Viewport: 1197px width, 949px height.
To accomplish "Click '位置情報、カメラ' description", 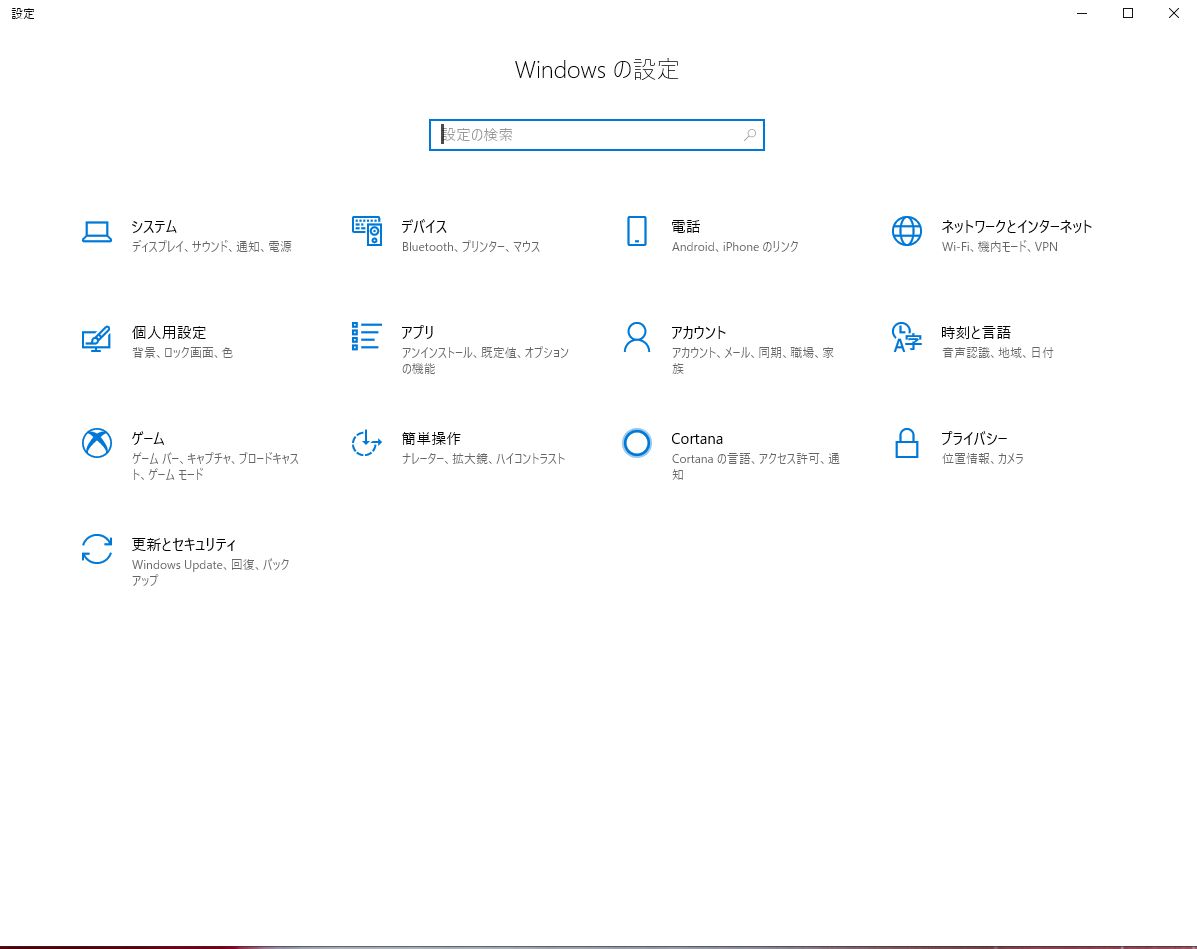I will (x=982, y=459).
